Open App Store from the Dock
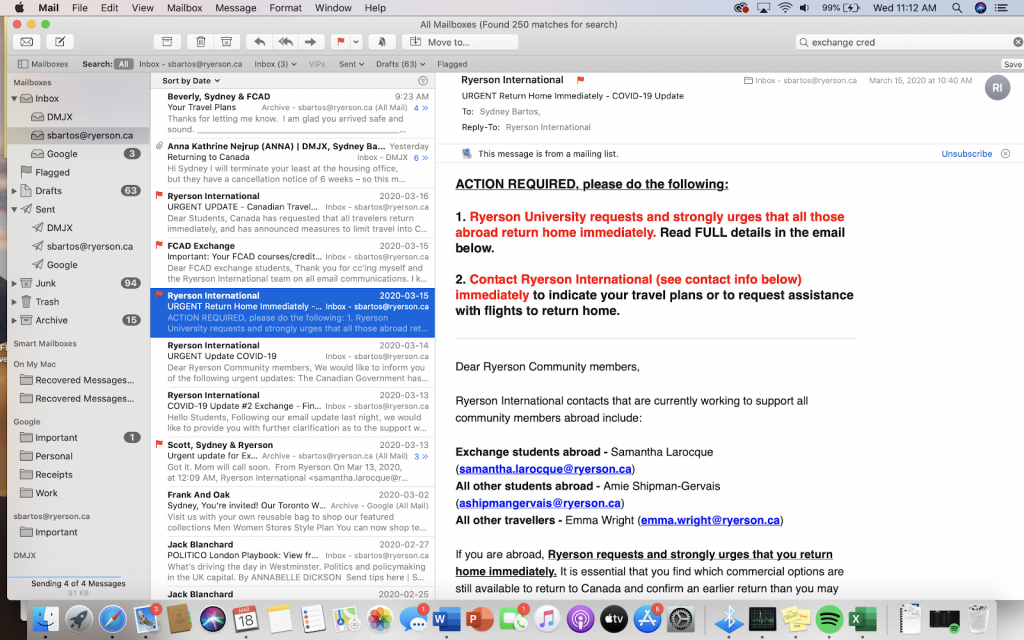This screenshot has width=1024, height=640. [647, 618]
